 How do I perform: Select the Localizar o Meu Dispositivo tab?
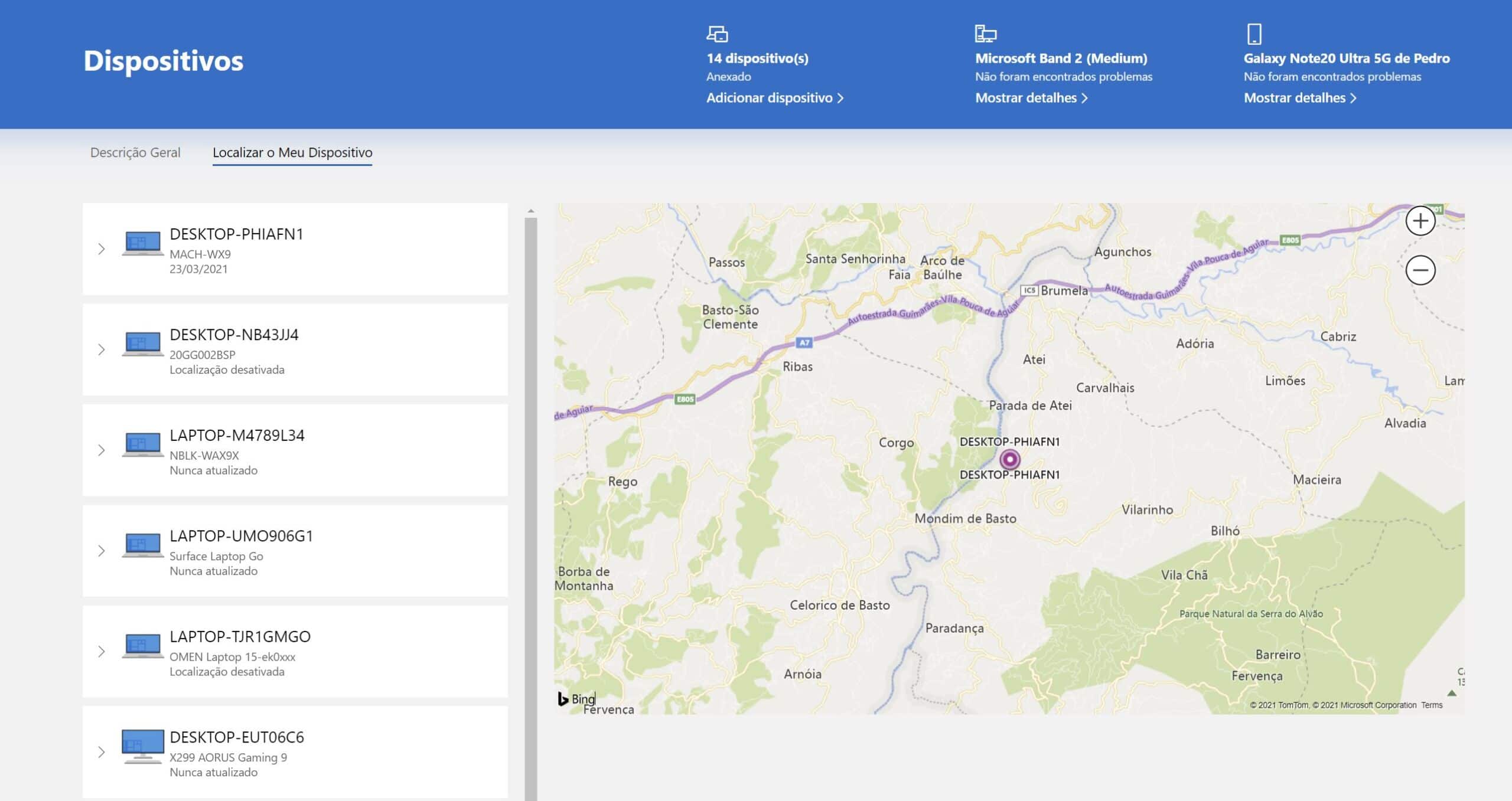point(292,152)
